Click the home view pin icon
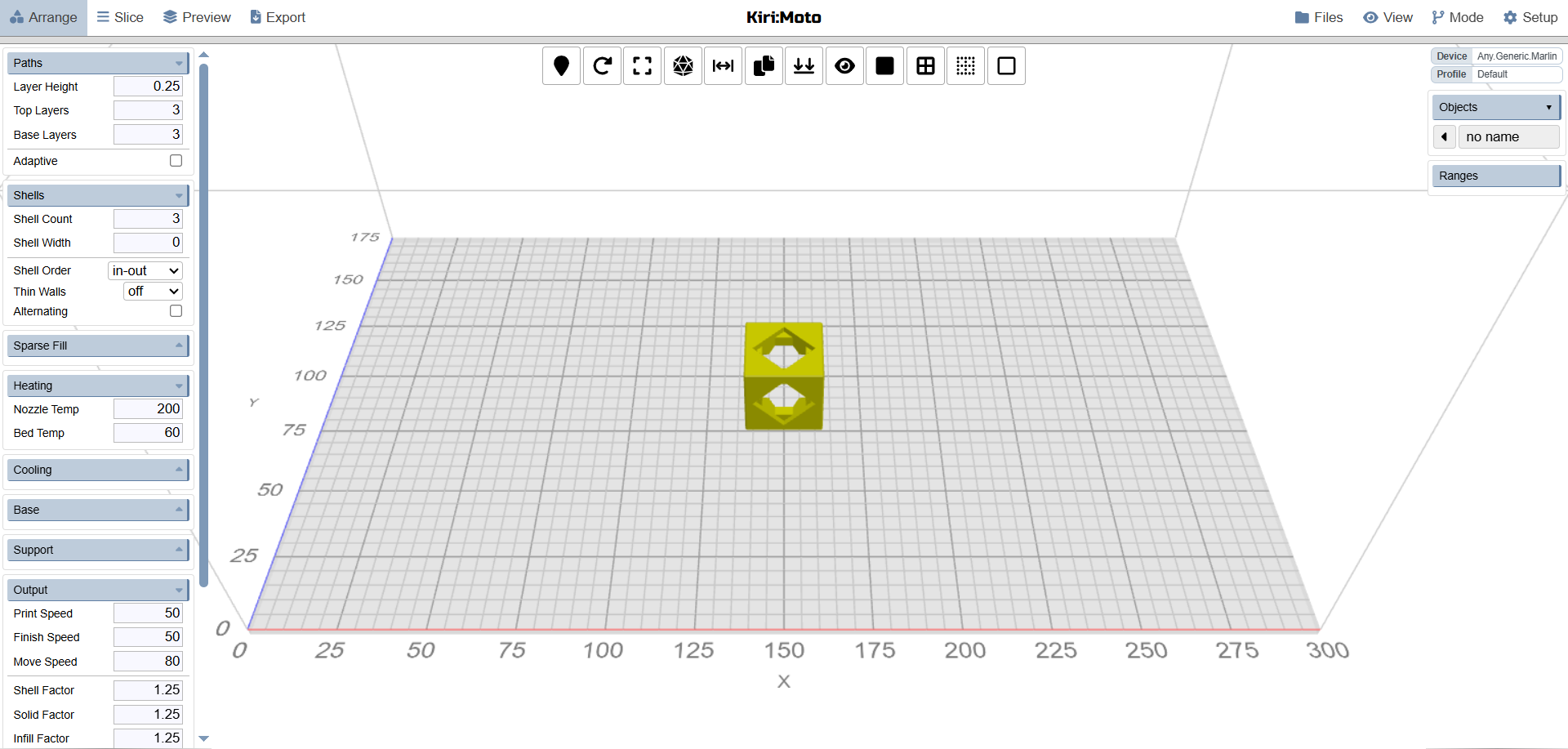 [x=561, y=66]
